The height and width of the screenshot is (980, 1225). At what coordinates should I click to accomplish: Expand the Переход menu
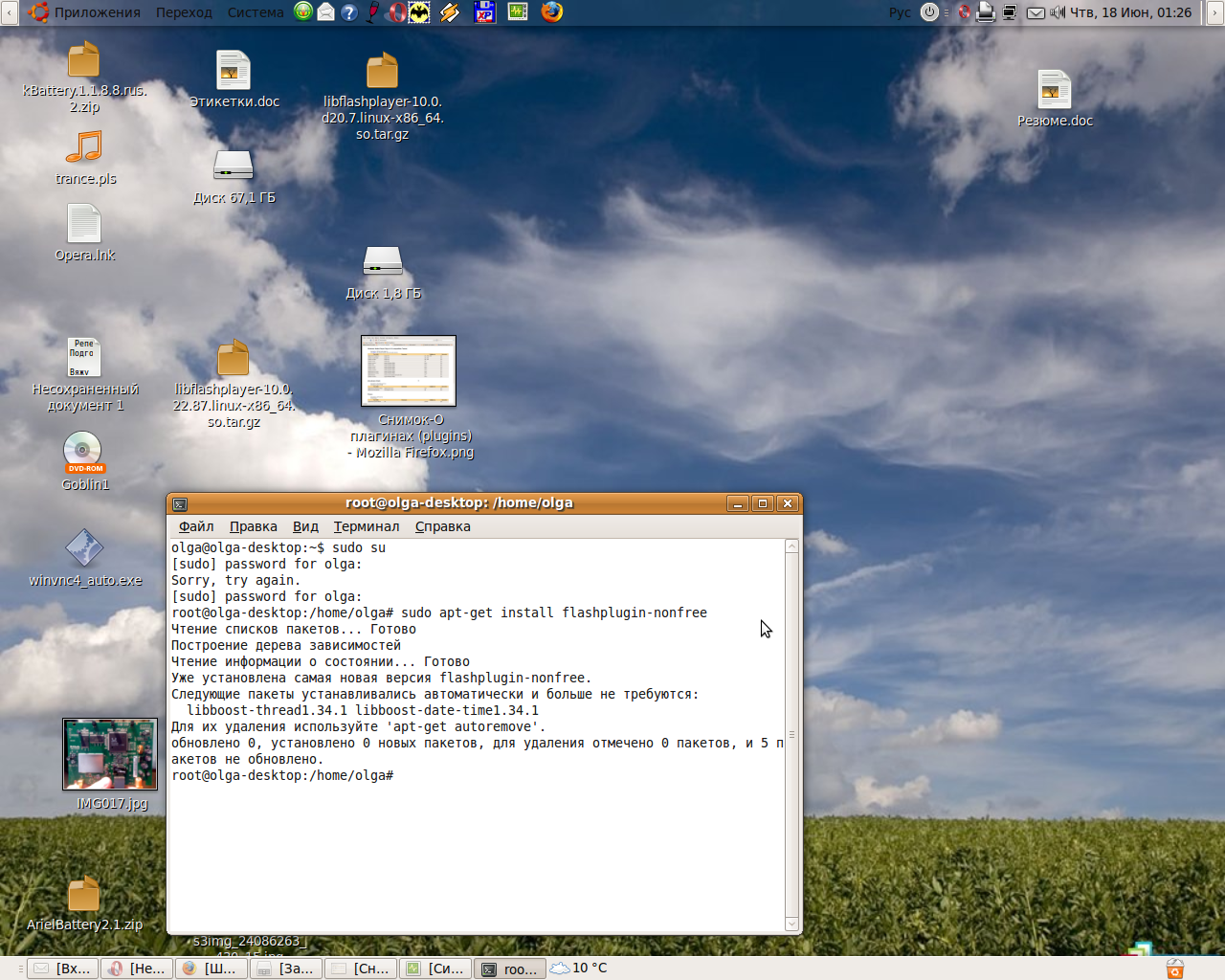tap(184, 12)
